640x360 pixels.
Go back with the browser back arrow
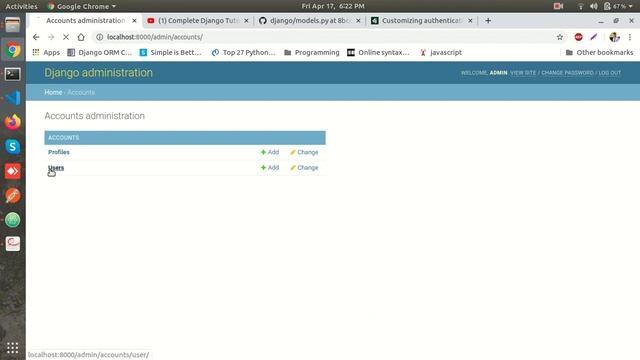point(36,37)
